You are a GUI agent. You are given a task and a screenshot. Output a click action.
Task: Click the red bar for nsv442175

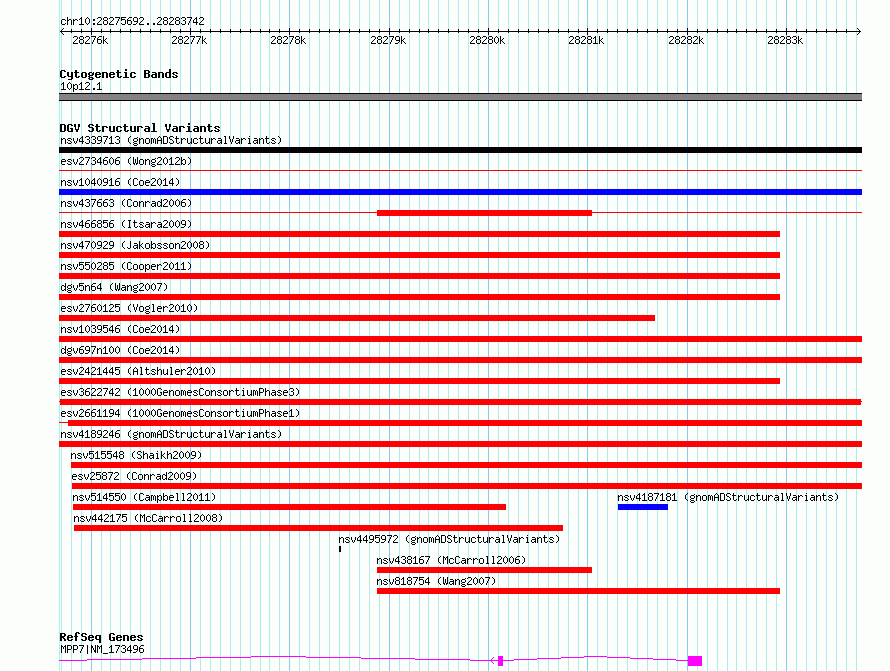318,528
